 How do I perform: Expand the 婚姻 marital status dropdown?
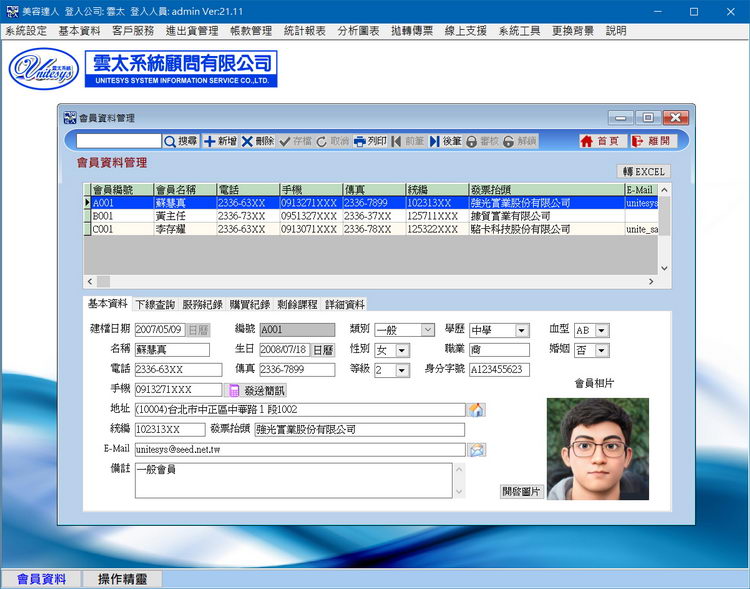click(601, 351)
